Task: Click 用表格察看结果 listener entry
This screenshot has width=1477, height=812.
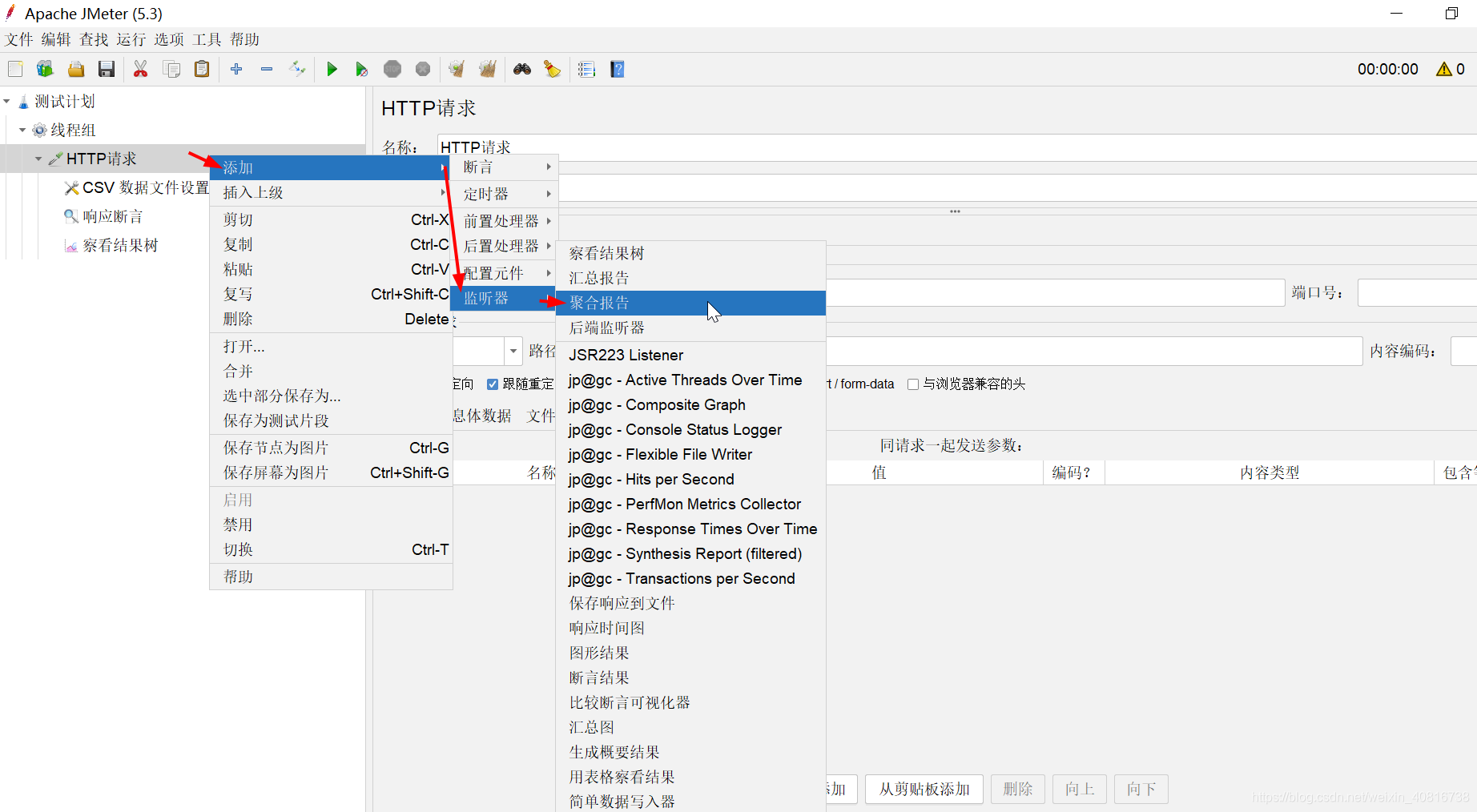Action: [690, 777]
